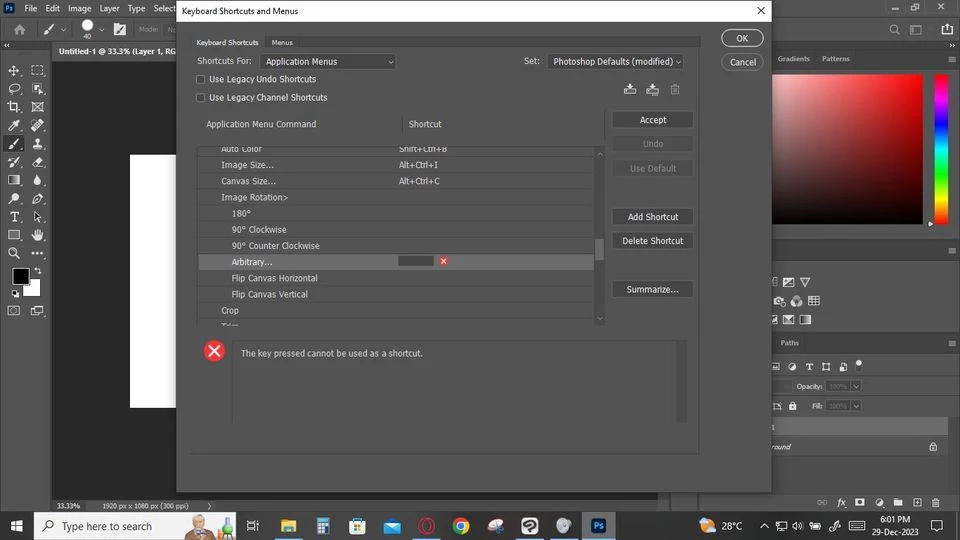The height and width of the screenshot is (540, 960).
Task: Clear the Arbitrary shortcut with red X
Action: 443,261
